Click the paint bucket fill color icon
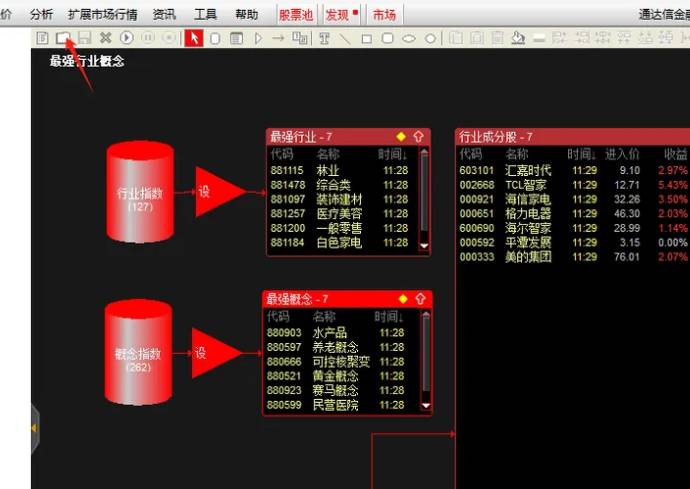The width and height of the screenshot is (690, 489). pyautogui.click(x=518, y=38)
